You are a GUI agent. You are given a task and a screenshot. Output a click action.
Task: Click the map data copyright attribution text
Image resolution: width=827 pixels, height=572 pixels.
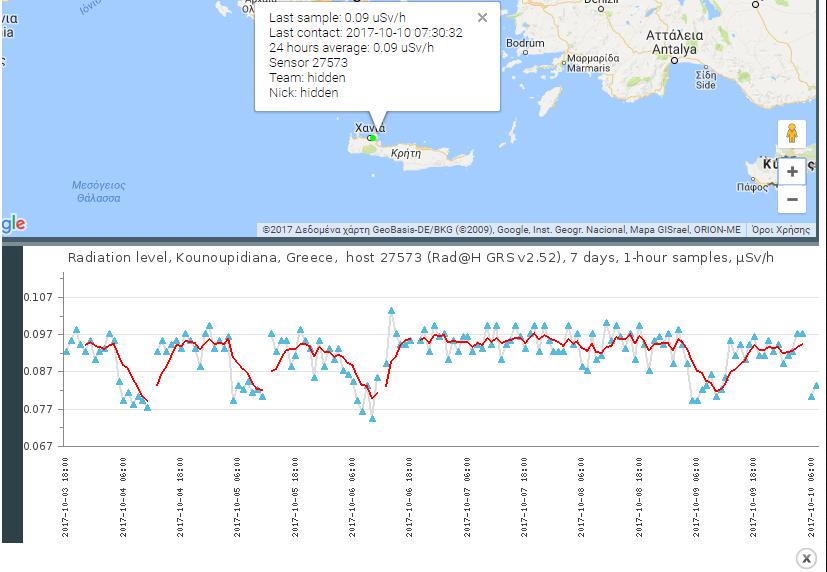tap(501, 230)
